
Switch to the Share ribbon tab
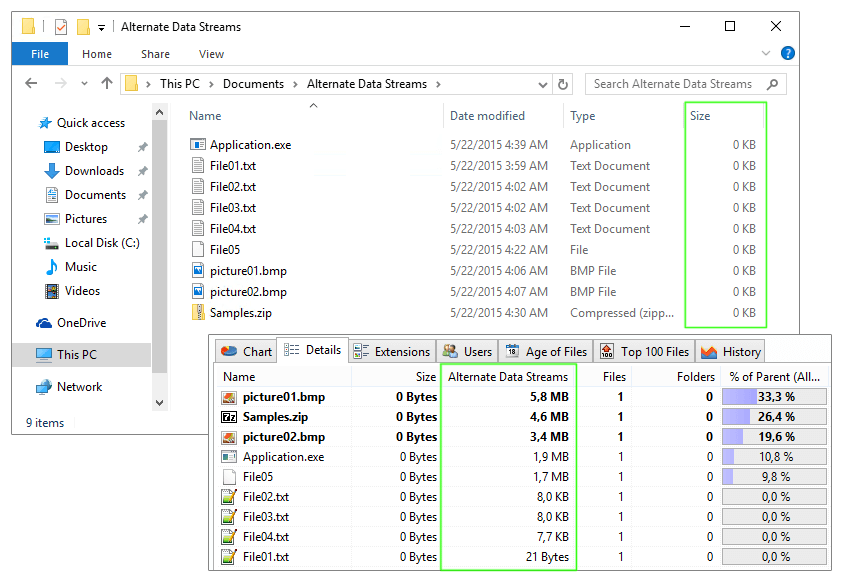pyautogui.click(x=154, y=53)
